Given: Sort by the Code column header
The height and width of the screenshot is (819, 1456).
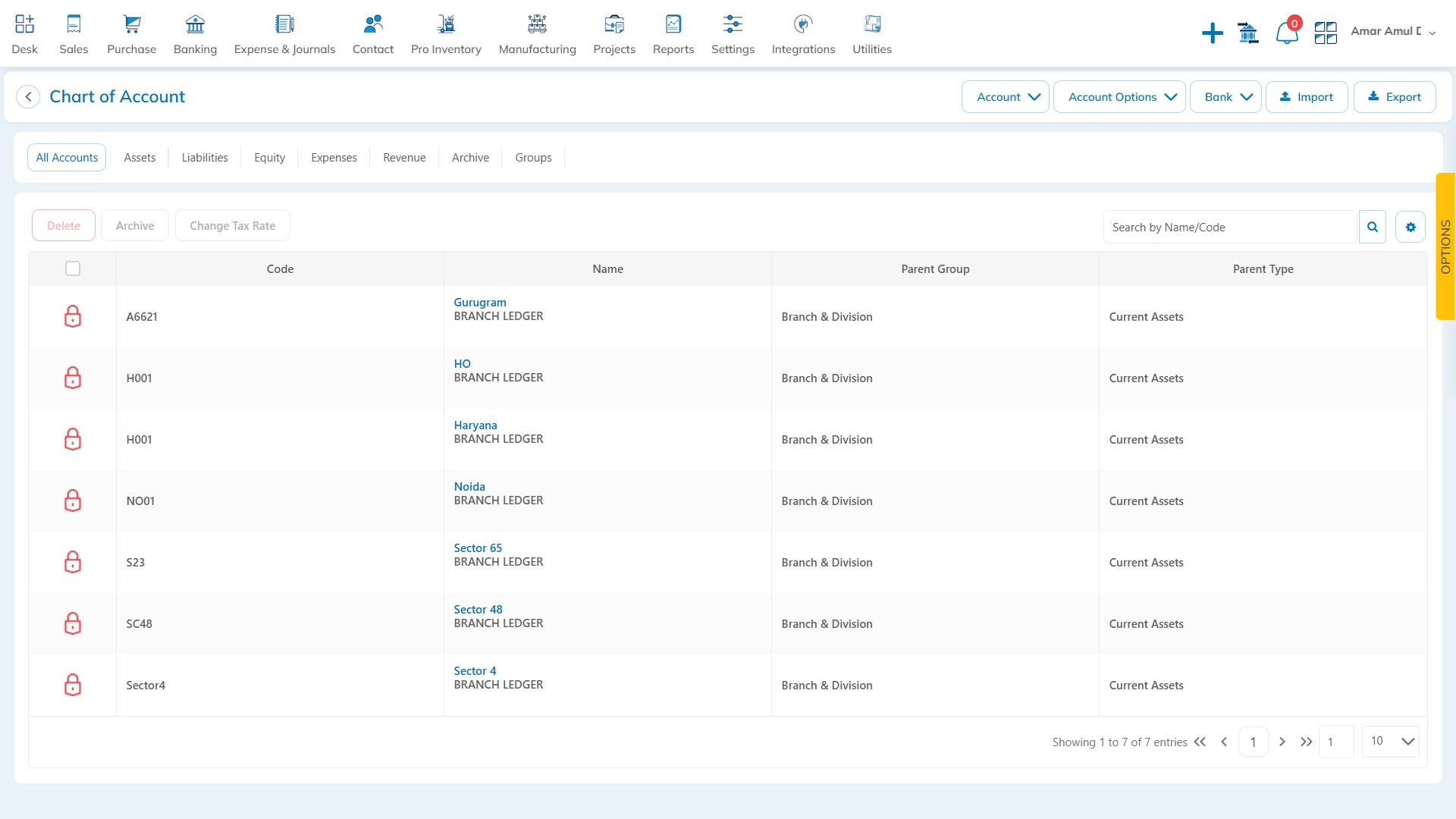Looking at the screenshot, I should coord(280,268).
